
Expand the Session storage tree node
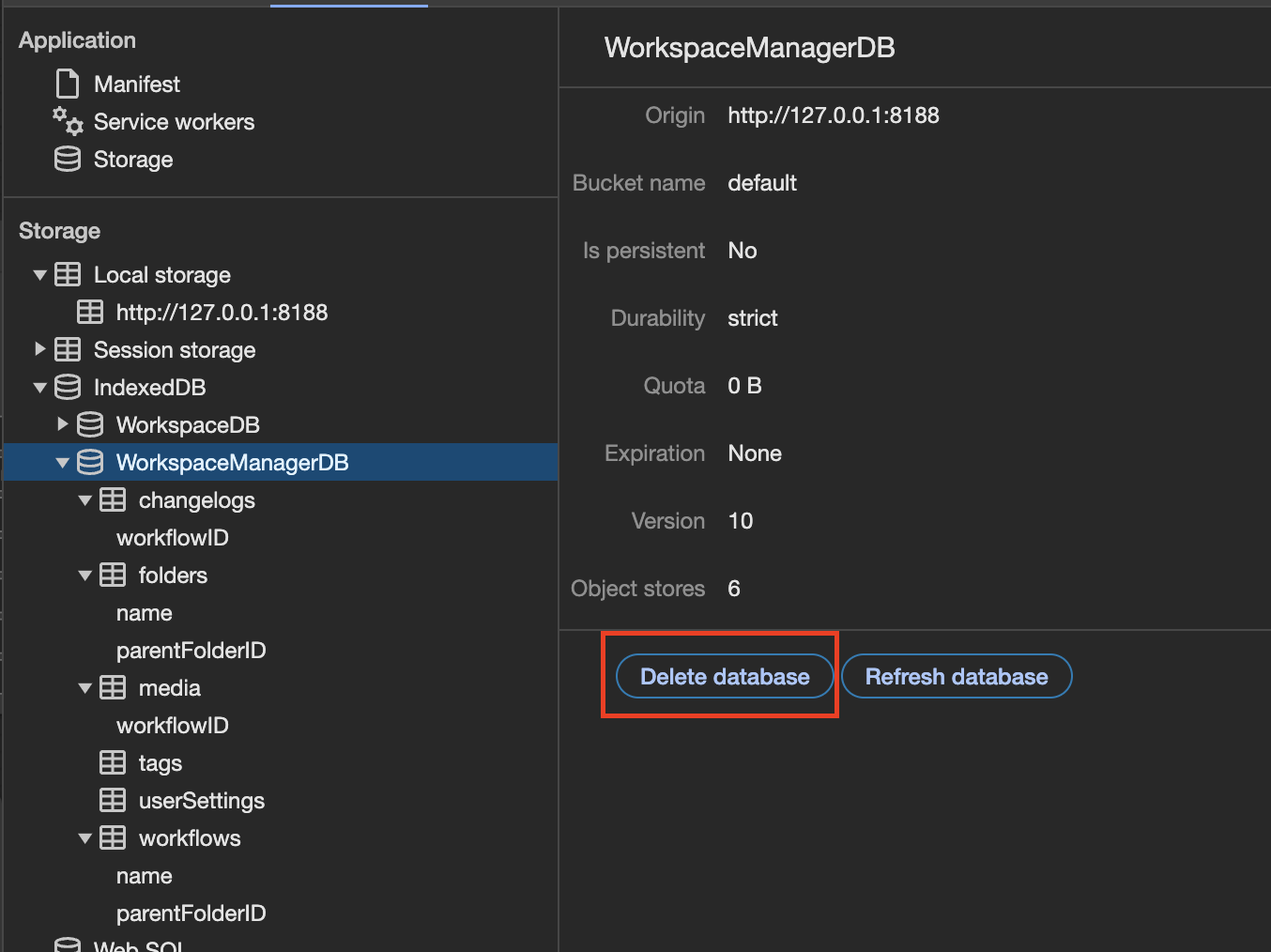click(x=40, y=349)
